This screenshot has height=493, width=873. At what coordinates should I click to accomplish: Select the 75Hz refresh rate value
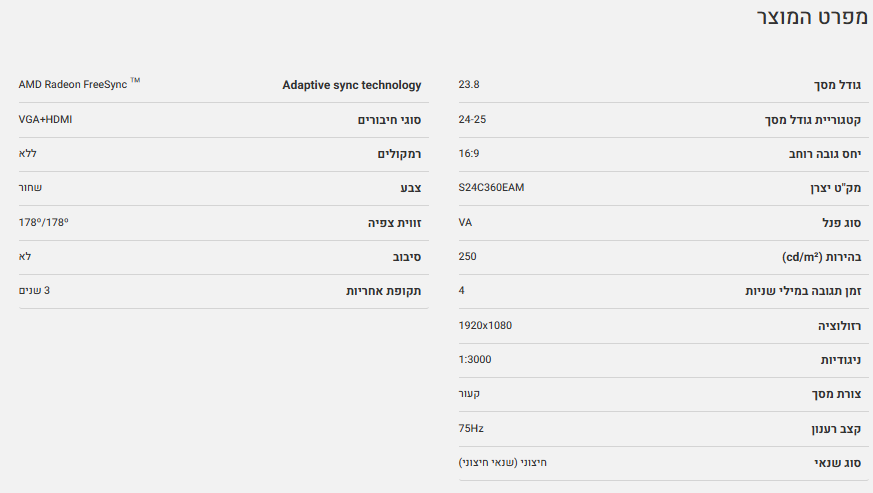[470, 428]
